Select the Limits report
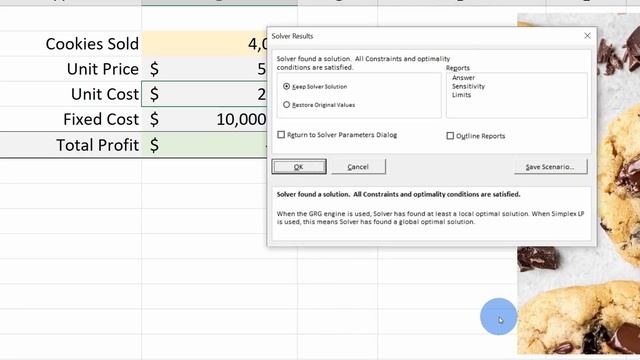The height and width of the screenshot is (360, 640). click(461, 95)
